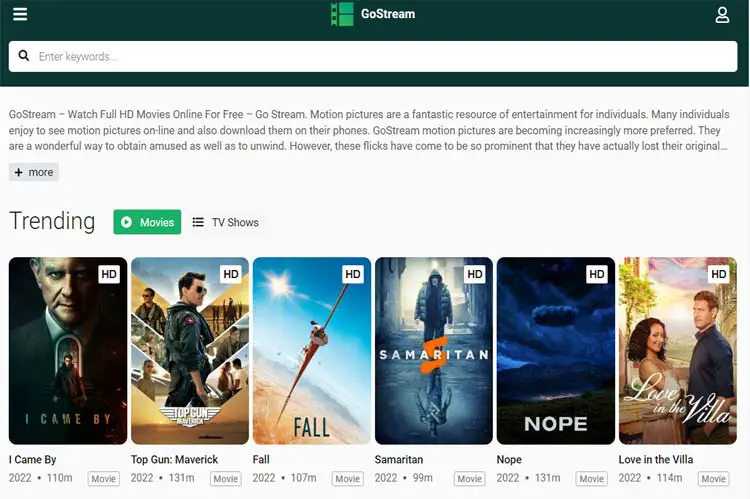The width and height of the screenshot is (750, 499).
Task: Switch to the TV Shows trending tab
Action: click(x=225, y=222)
